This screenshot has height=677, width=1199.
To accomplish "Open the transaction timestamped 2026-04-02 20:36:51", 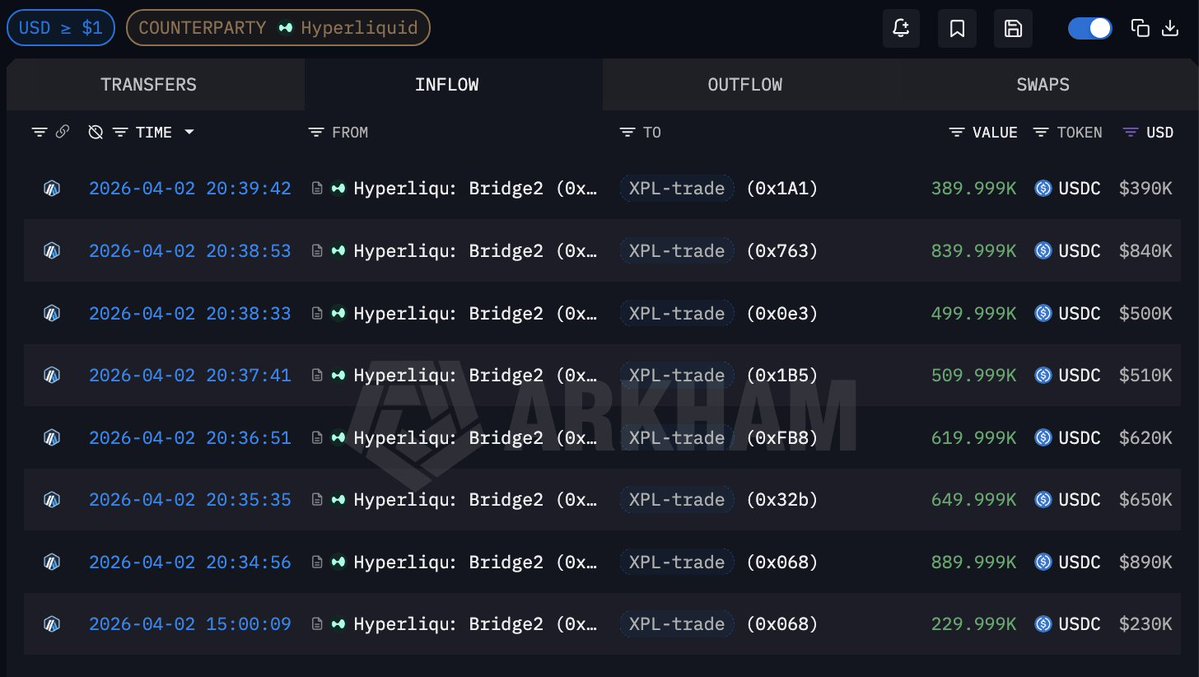I will pyautogui.click(x=190, y=438).
